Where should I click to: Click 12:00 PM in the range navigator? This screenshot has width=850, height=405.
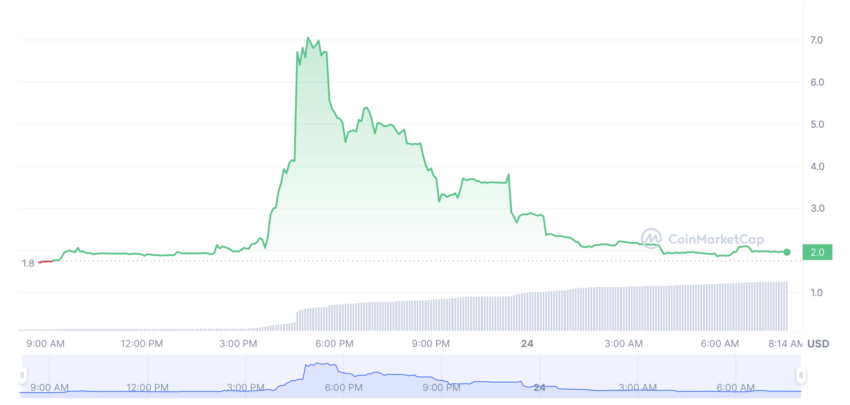click(x=149, y=388)
